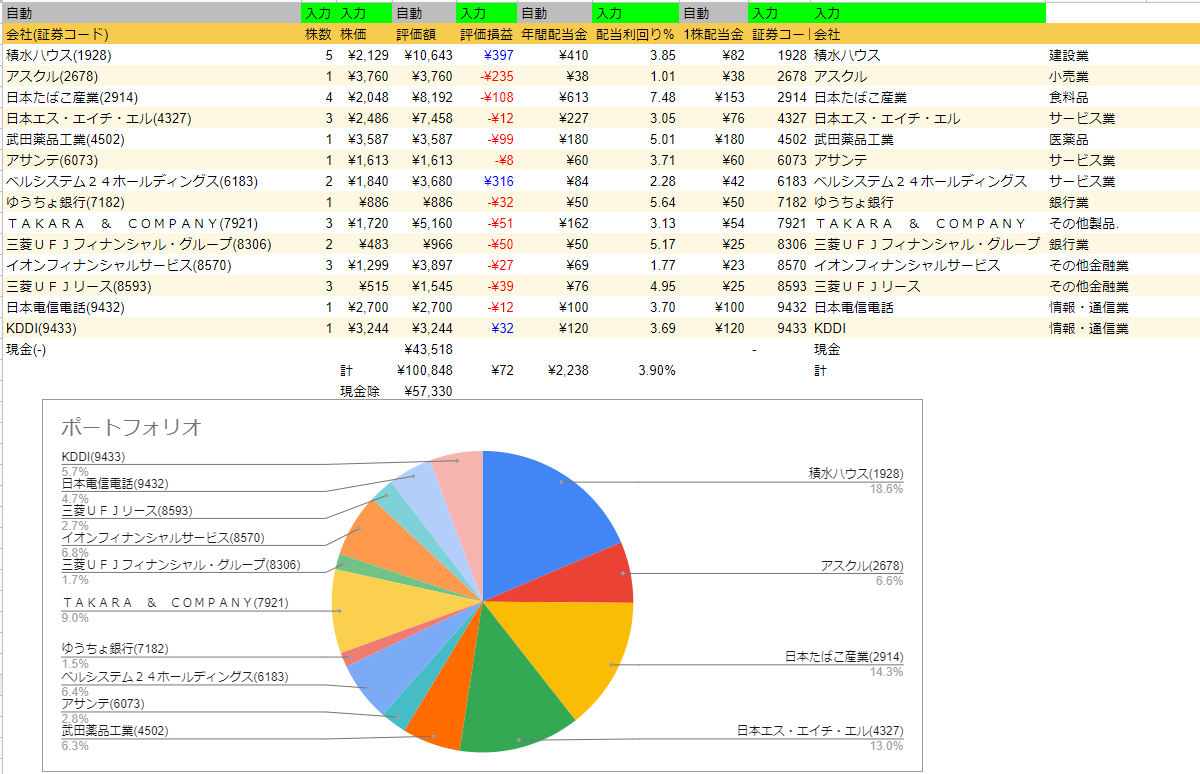Click the 日本たばこ産業(2914) table cell
The width and height of the screenshot is (1200, 774).
coord(151,97)
